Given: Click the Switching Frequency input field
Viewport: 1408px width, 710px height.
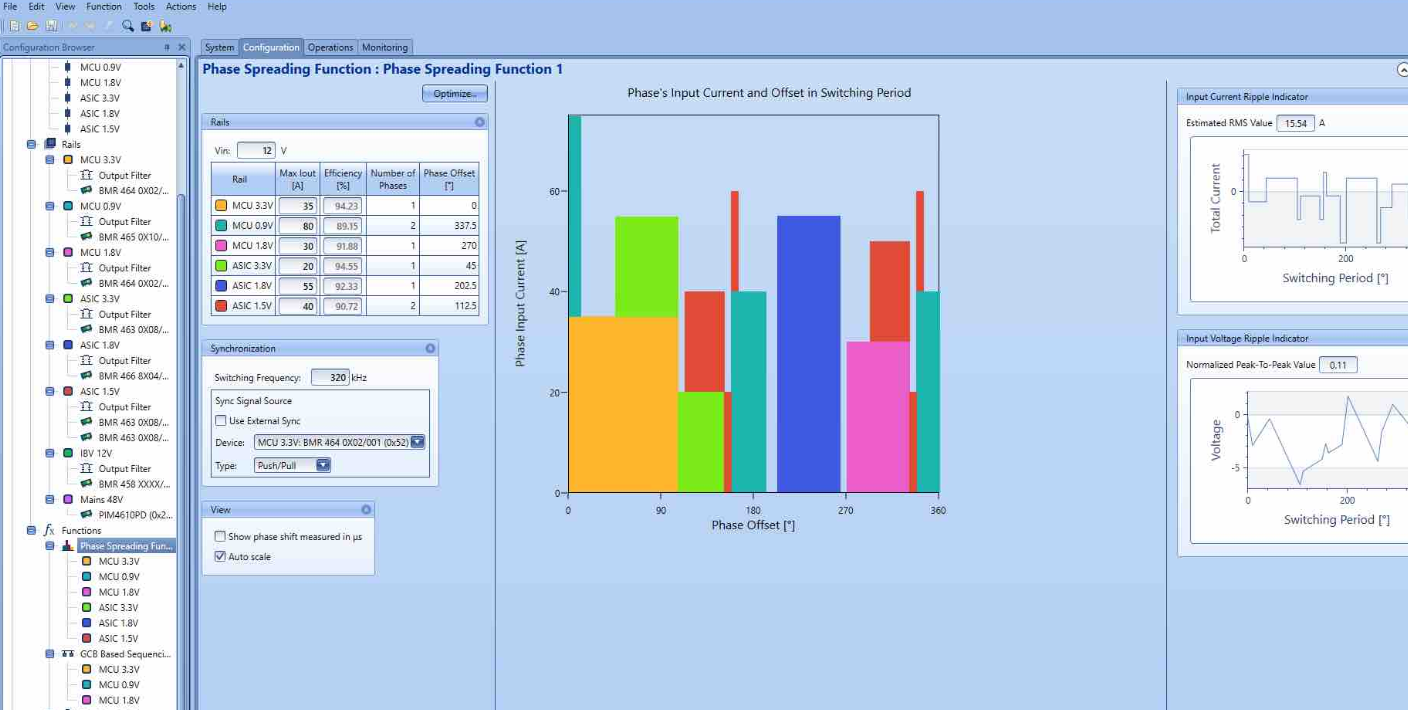Looking at the screenshot, I should click(329, 378).
